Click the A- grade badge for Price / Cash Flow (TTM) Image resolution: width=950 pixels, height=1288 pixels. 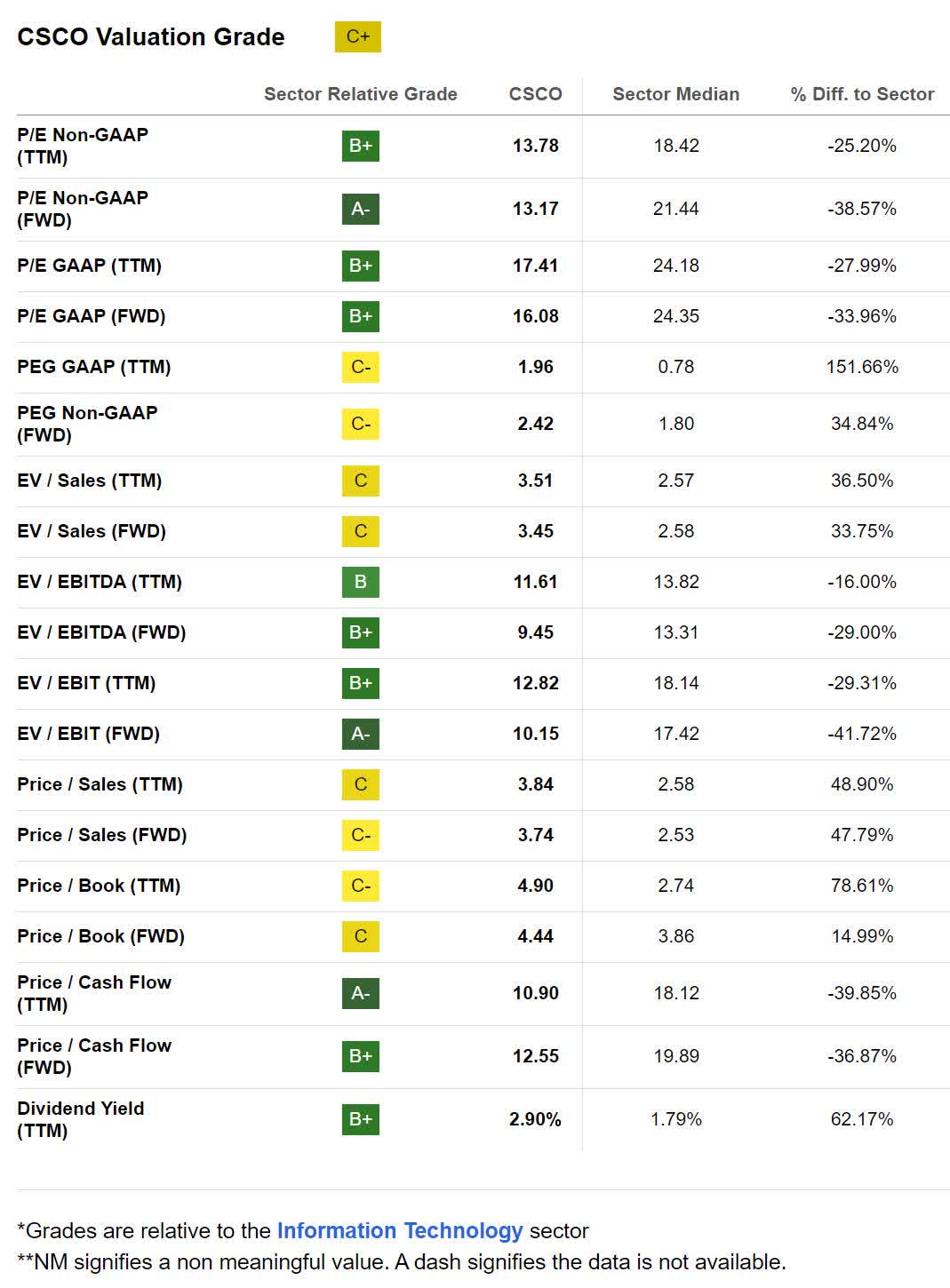pyautogui.click(x=360, y=993)
